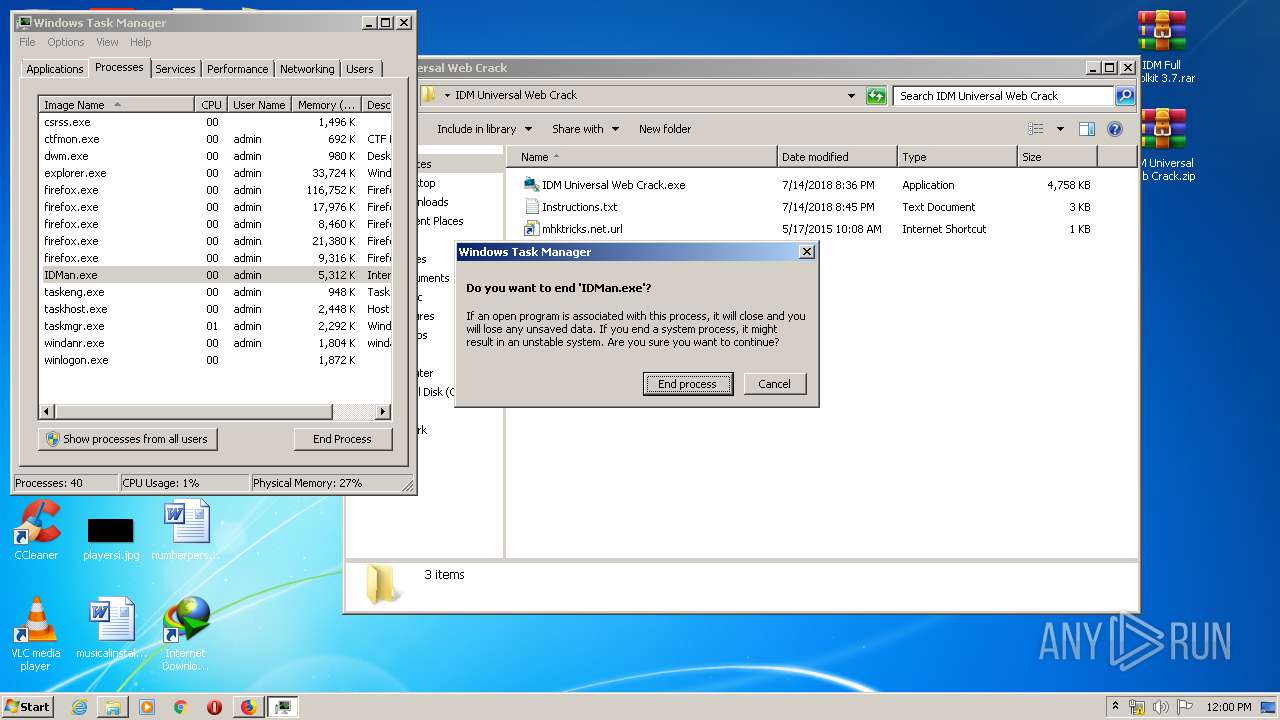Open Share with dropdown
The image size is (1280, 720).
pos(585,129)
